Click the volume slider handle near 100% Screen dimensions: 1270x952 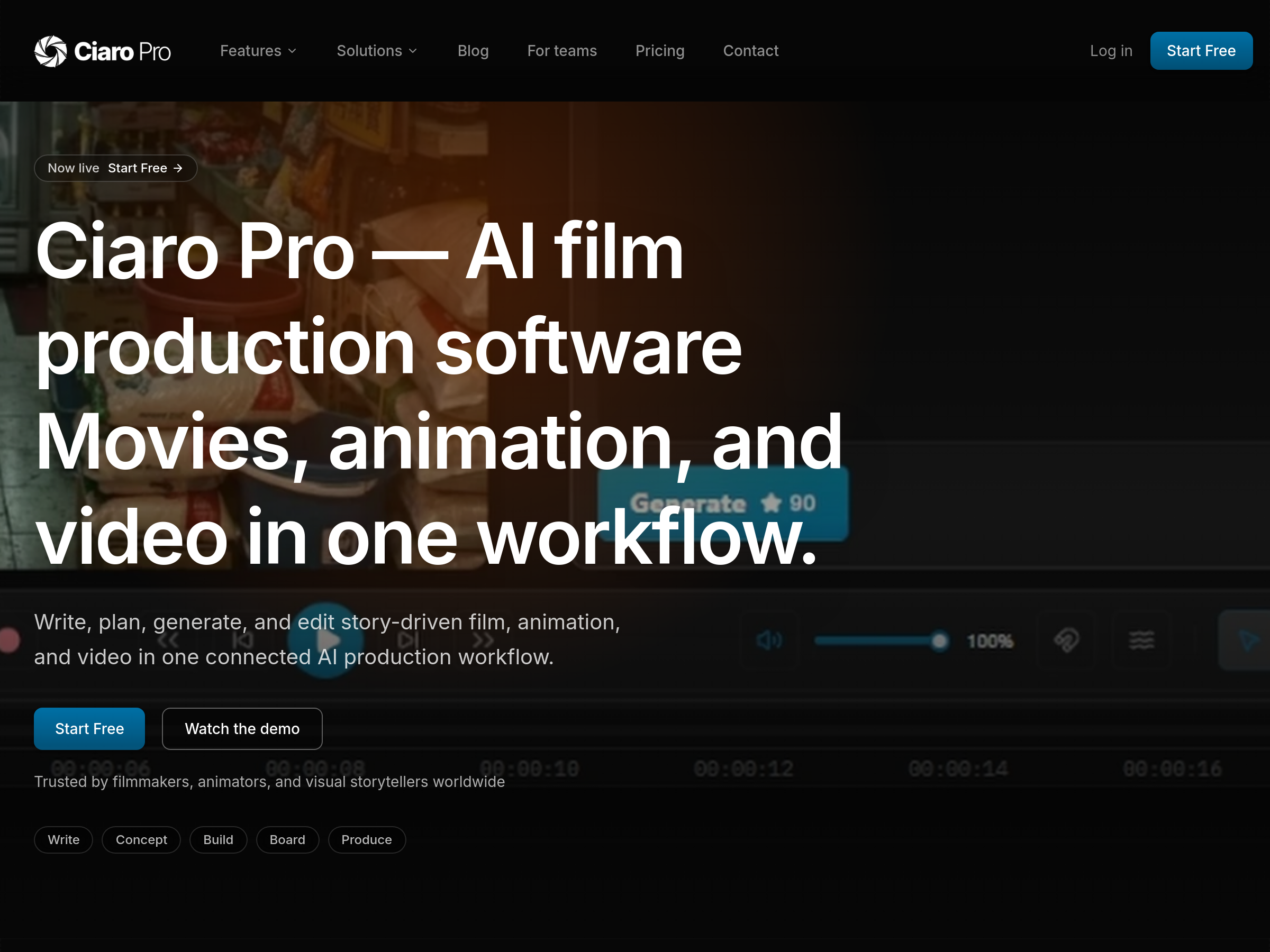click(x=939, y=640)
